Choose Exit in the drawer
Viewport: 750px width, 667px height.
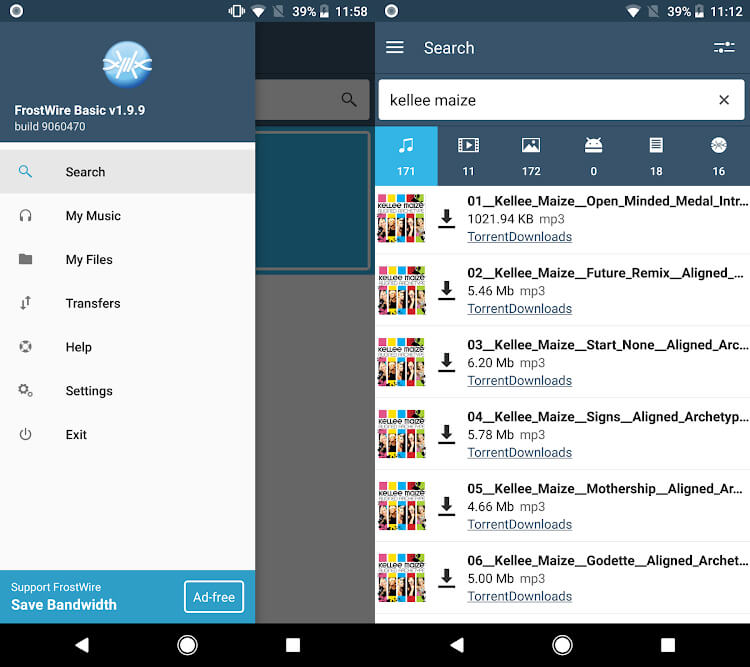pos(127,434)
